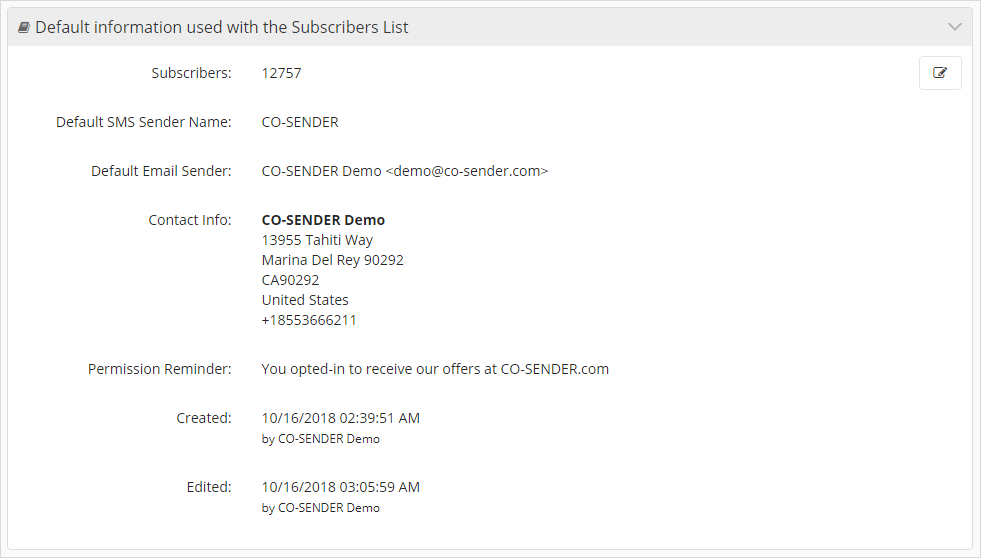Click the edit pencil icon button
Image resolution: width=981 pixels, height=558 pixels.
tap(940, 73)
